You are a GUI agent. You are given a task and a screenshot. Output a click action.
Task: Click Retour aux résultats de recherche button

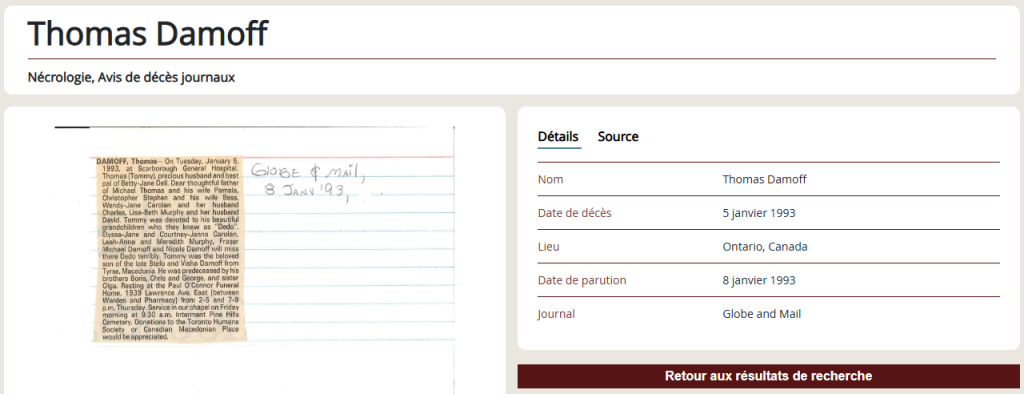[768, 376]
